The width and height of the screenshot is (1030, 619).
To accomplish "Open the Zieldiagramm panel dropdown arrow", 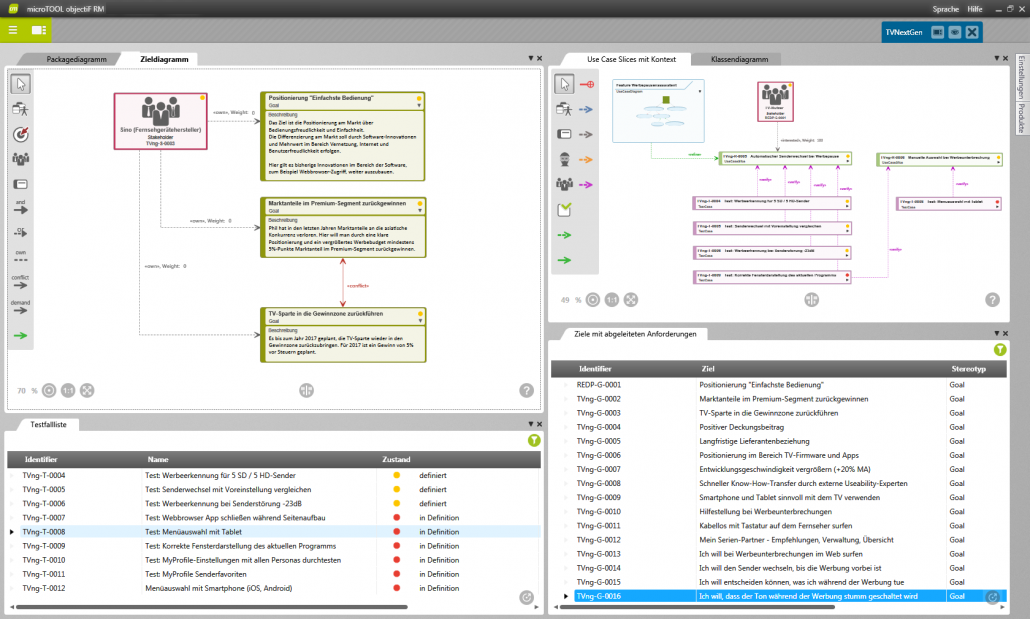I will tap(529, 57).
